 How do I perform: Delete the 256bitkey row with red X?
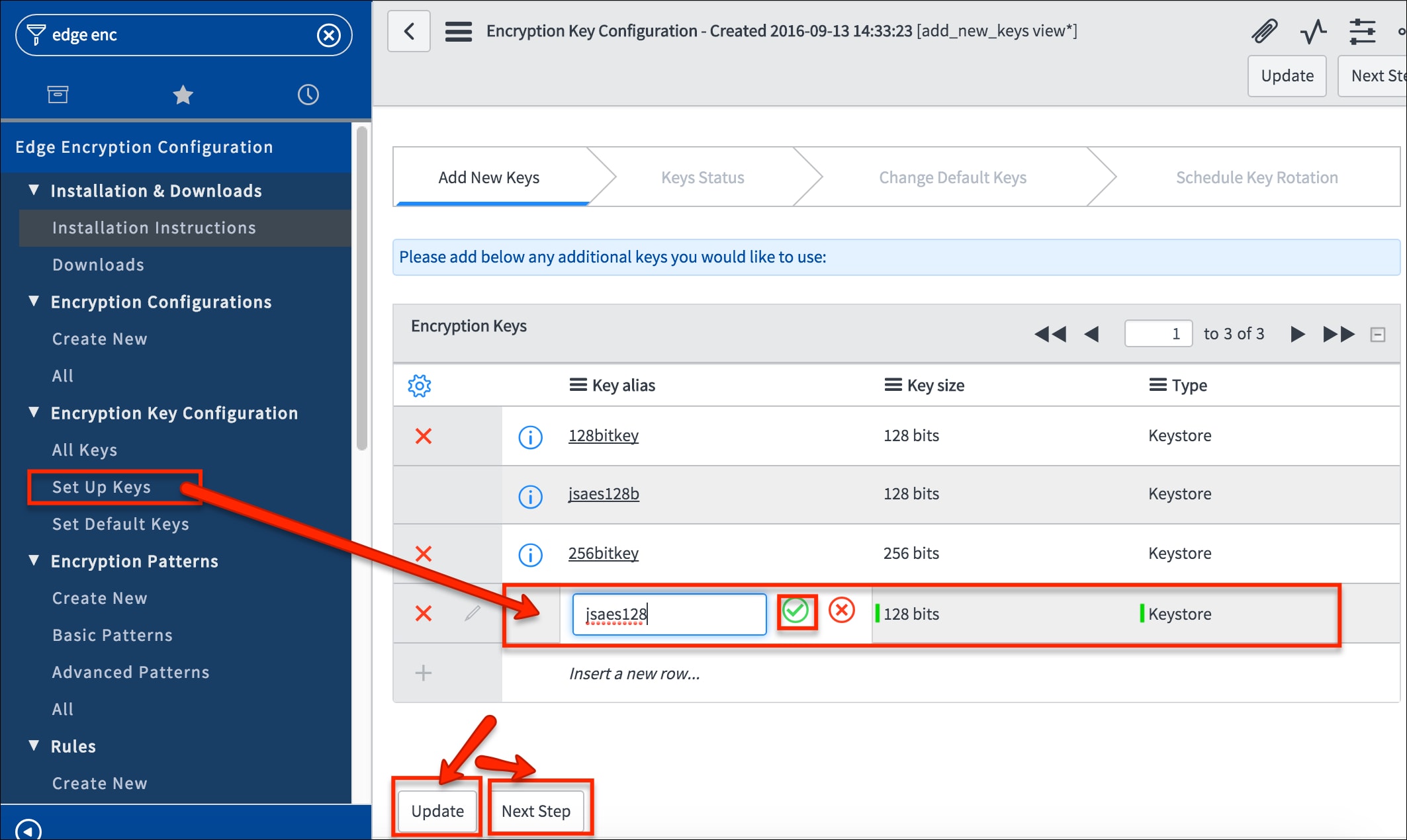424,554
